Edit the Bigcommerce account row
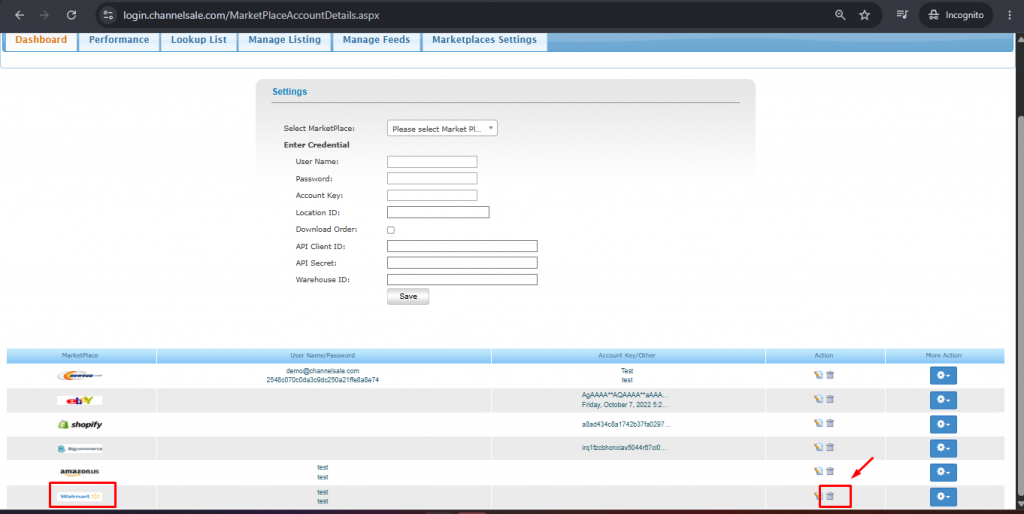This screenshot has height=514, width=1024. 818,447
